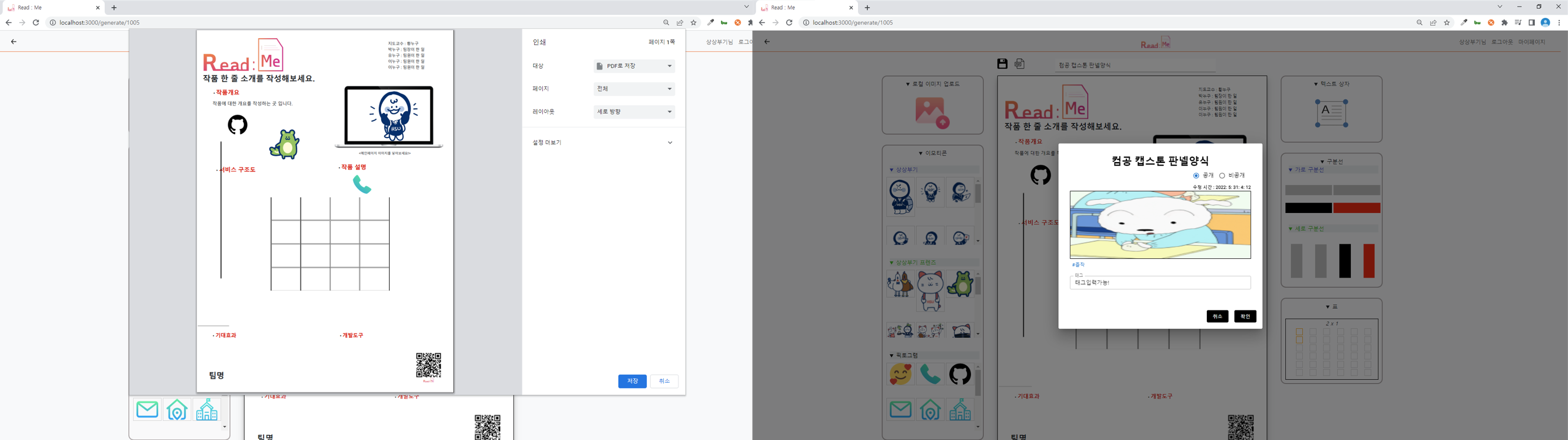Open the 레이아웃 dropdown showing 세로 방향
The width and height of the screenshot is (1568, 440).
coord(634,112)
